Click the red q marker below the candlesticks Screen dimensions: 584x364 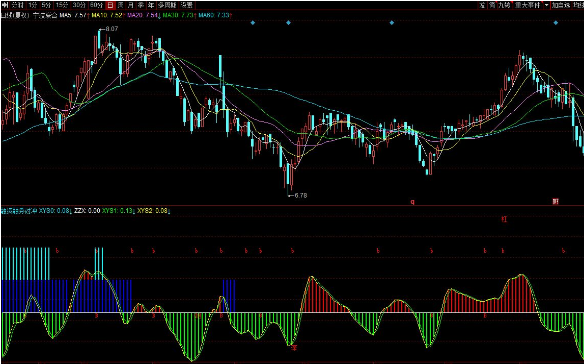(x=412, y=202)
